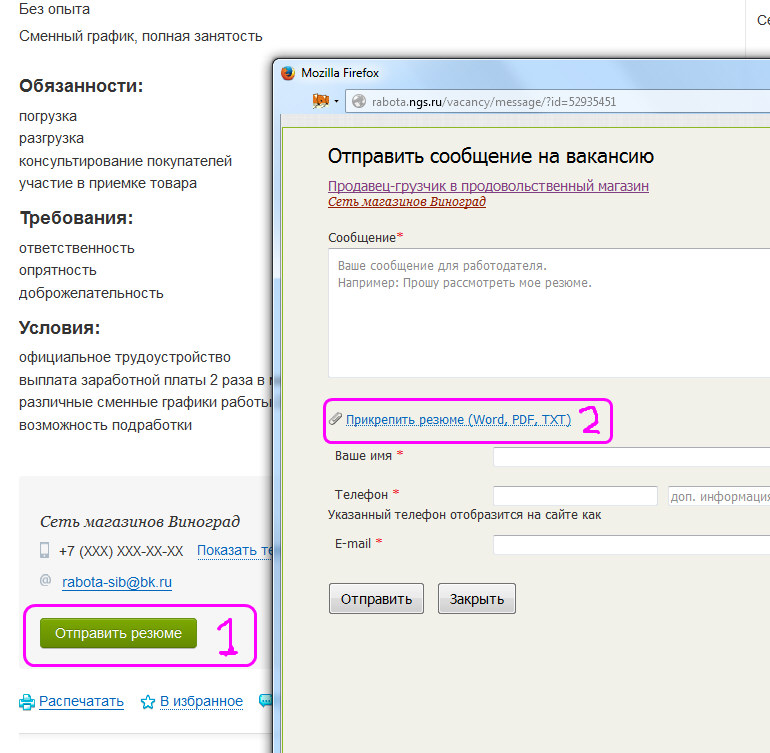Screen dimensions: 770x753
Task: Click the globe site identity icon
Action: pyautogui.click(x=359, y=101)
